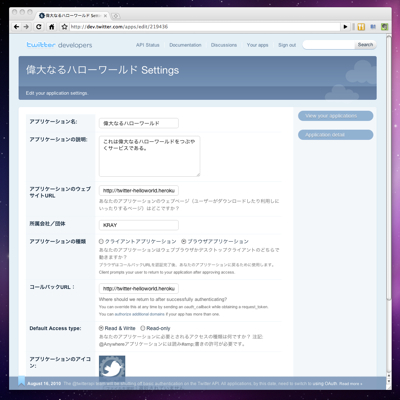Screen dimensions: 400x400
Task: Focus the search text field in header
Action: 329,45
